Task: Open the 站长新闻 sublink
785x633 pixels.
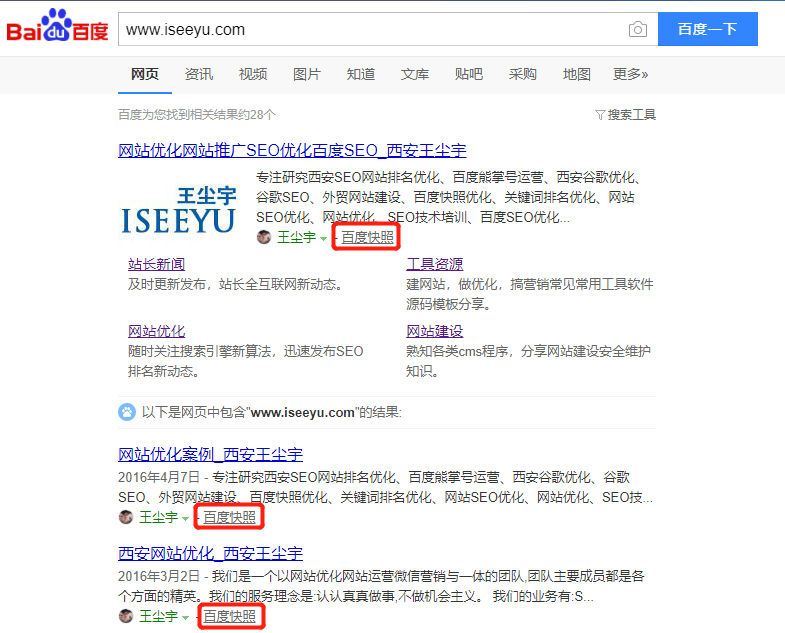Action: coord(157,264)
